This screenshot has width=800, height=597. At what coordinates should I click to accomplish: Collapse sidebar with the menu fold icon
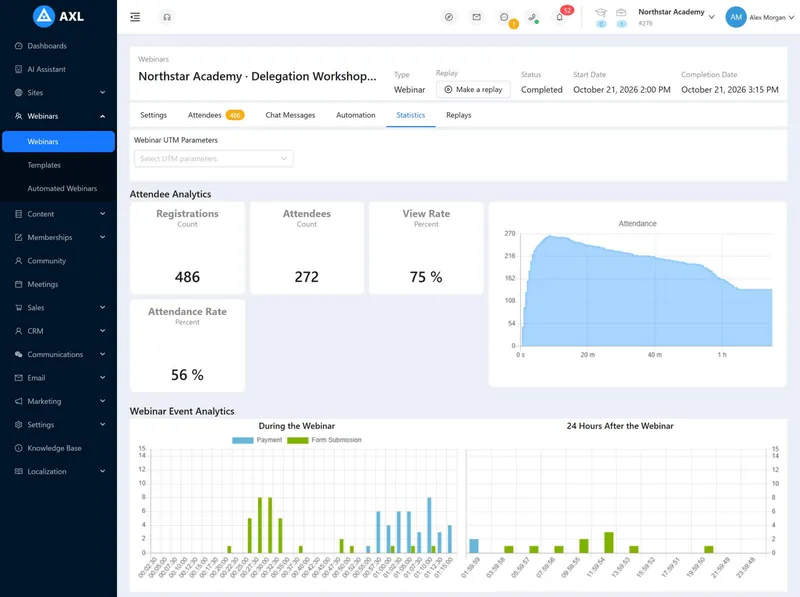pos(135,17)
